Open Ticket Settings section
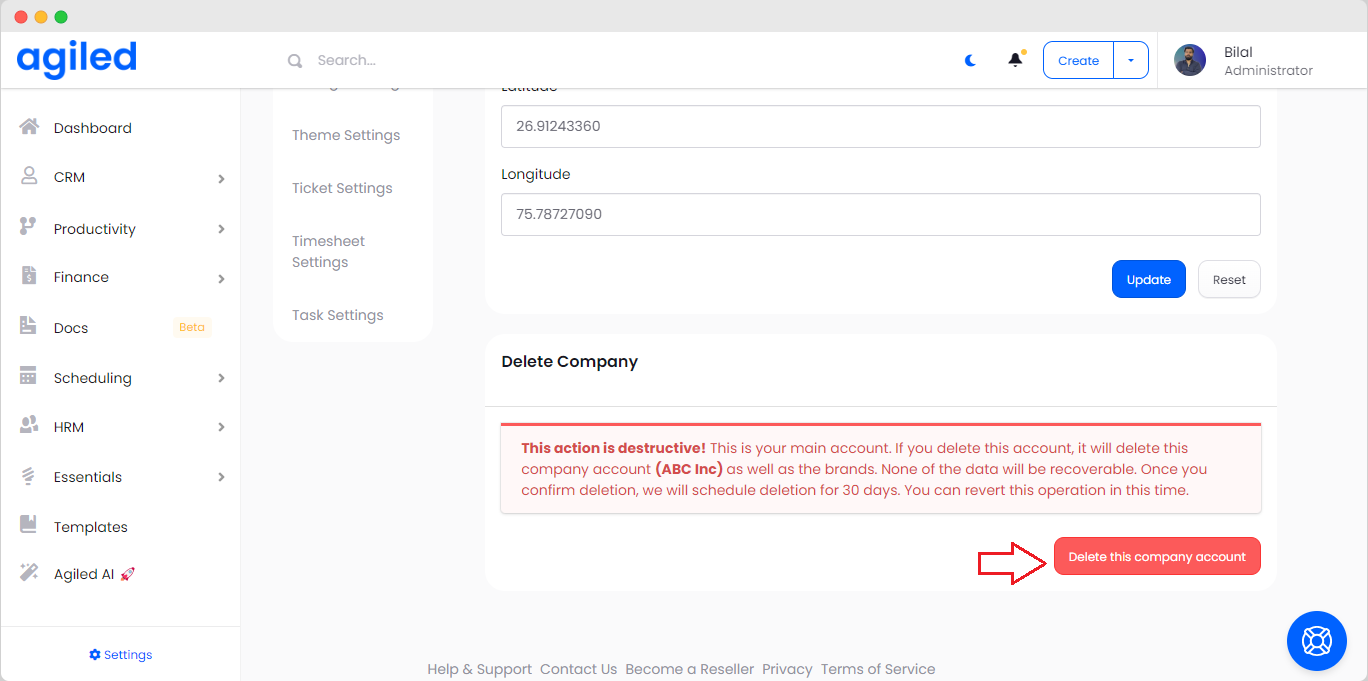Viewport: 1368px width, 681px height. (x=342, y=188)
